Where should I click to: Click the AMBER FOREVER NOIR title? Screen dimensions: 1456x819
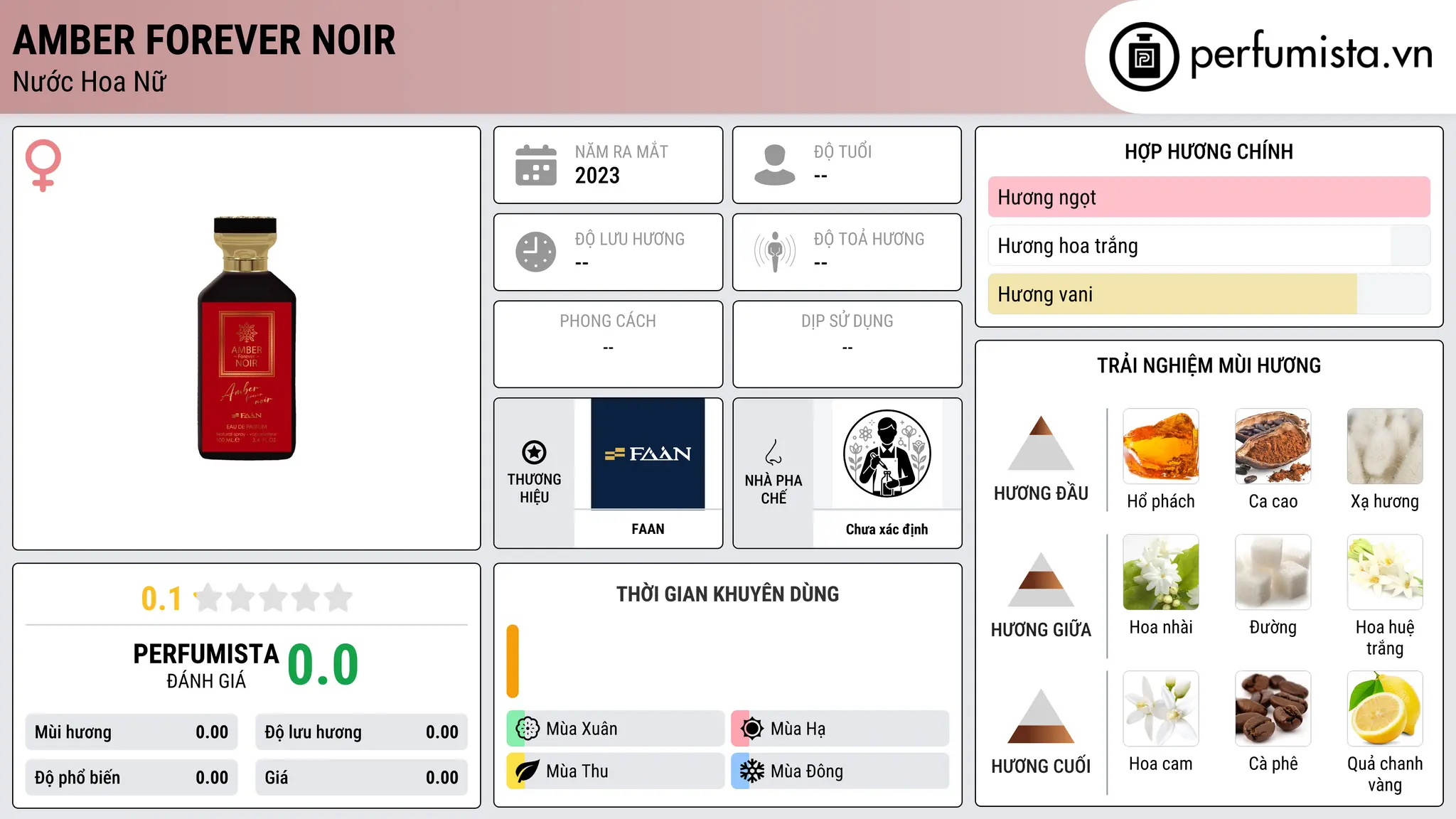click(204, 40)
